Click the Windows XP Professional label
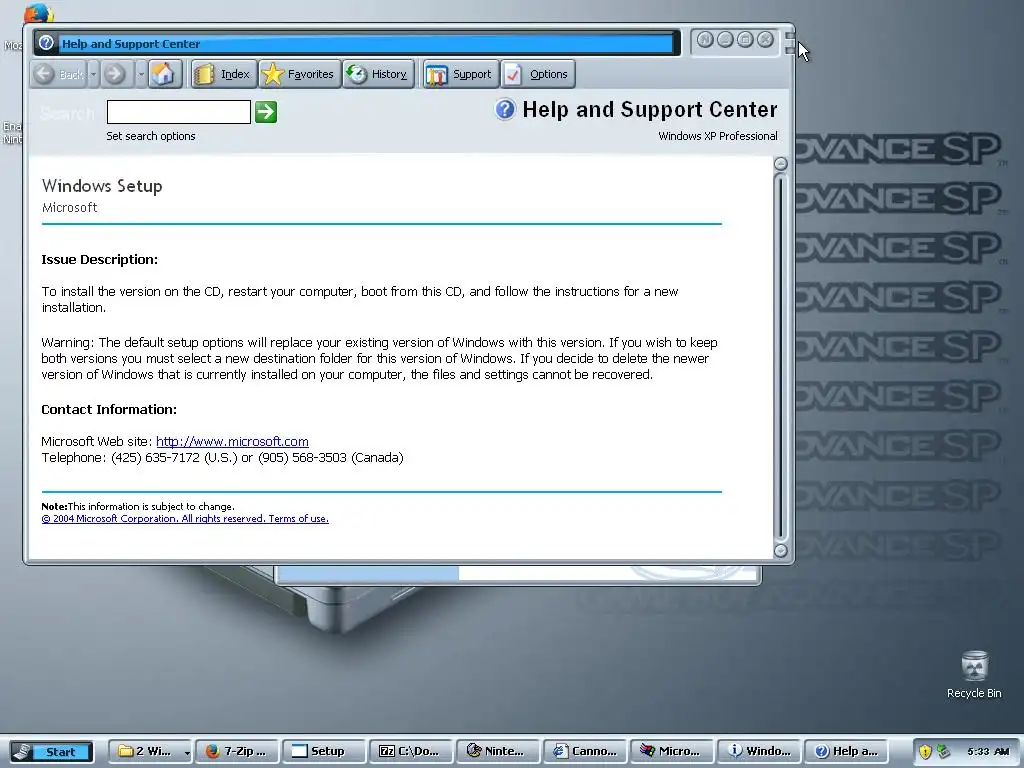Screen dimensions: 1024x768 tap(718, 136)
